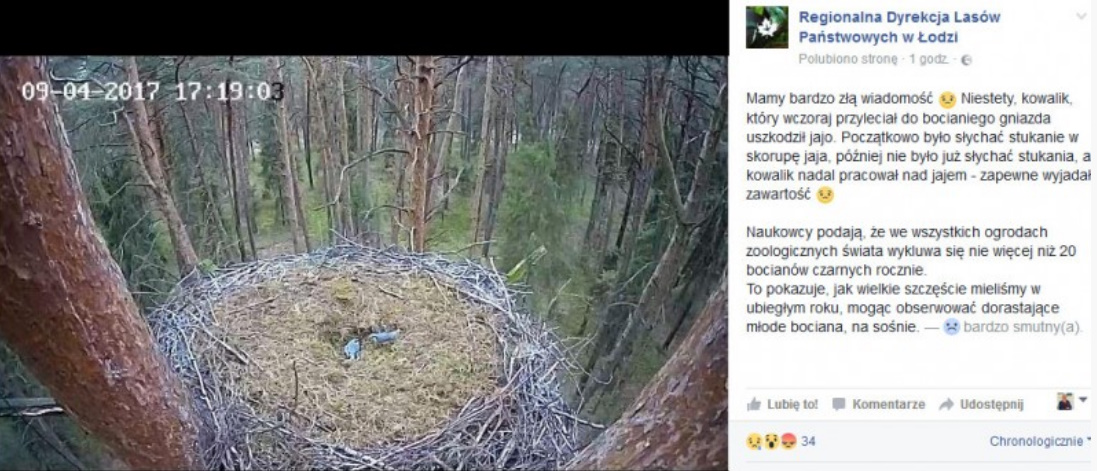
Task: Click the Komentarze text label
Action: [x=889, y=405]
